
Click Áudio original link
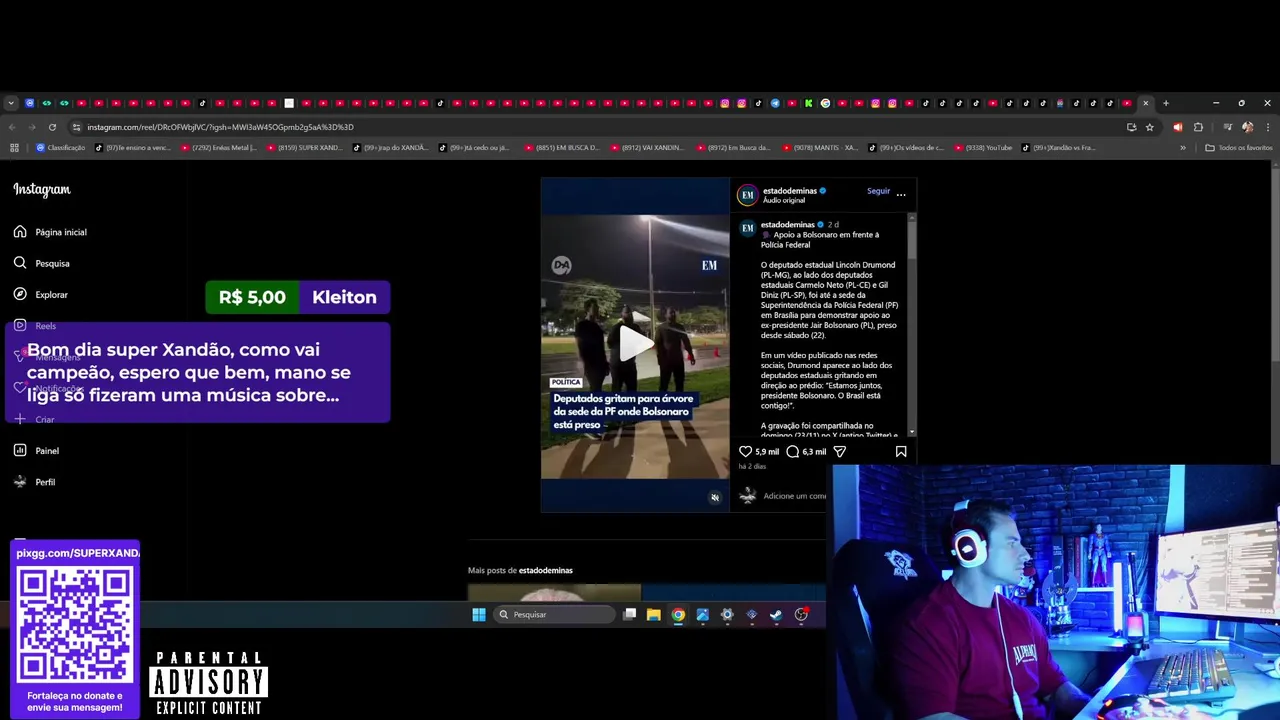(x=784, y=201)
